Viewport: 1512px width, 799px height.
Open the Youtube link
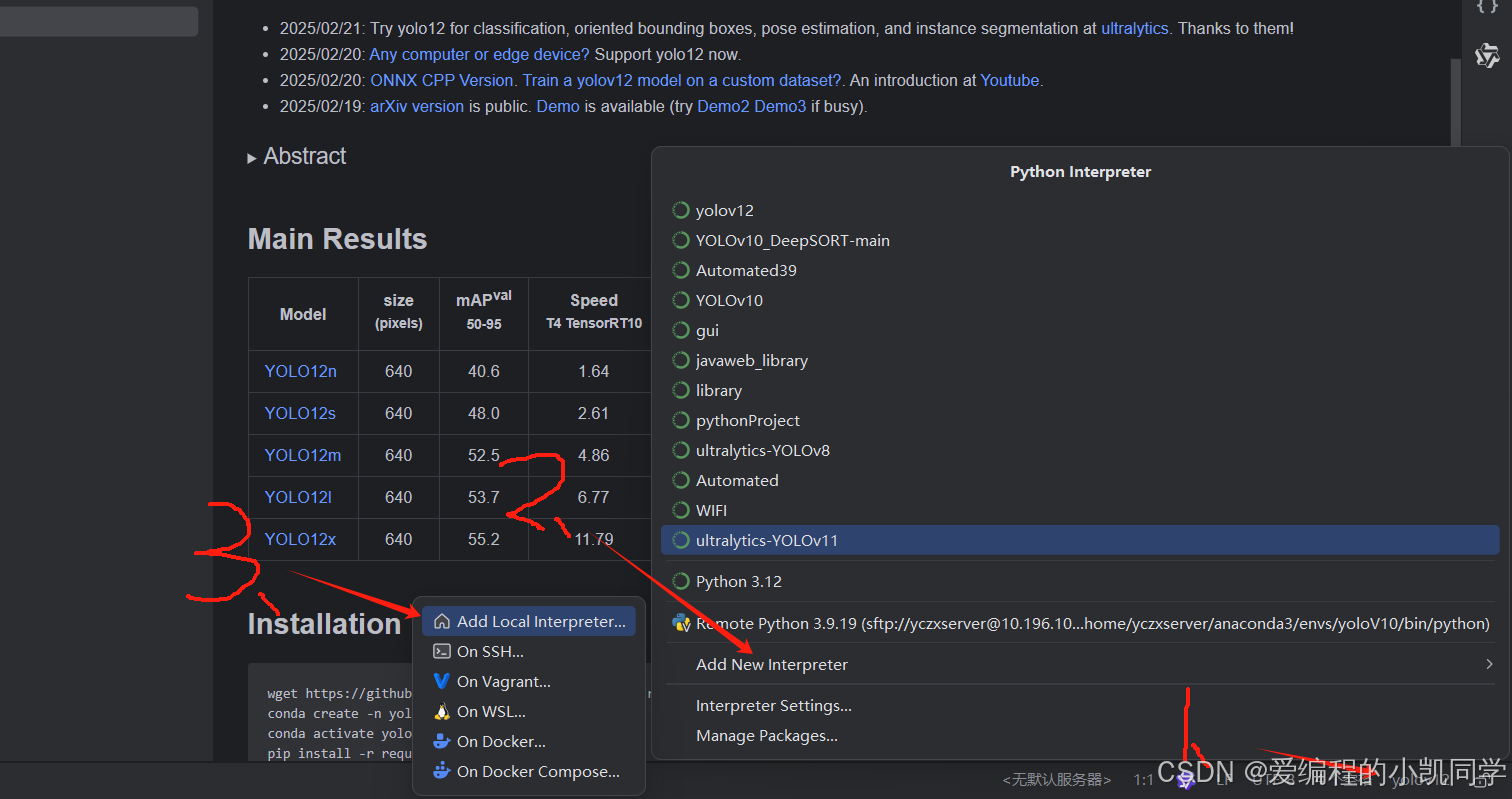(1009, 81)
